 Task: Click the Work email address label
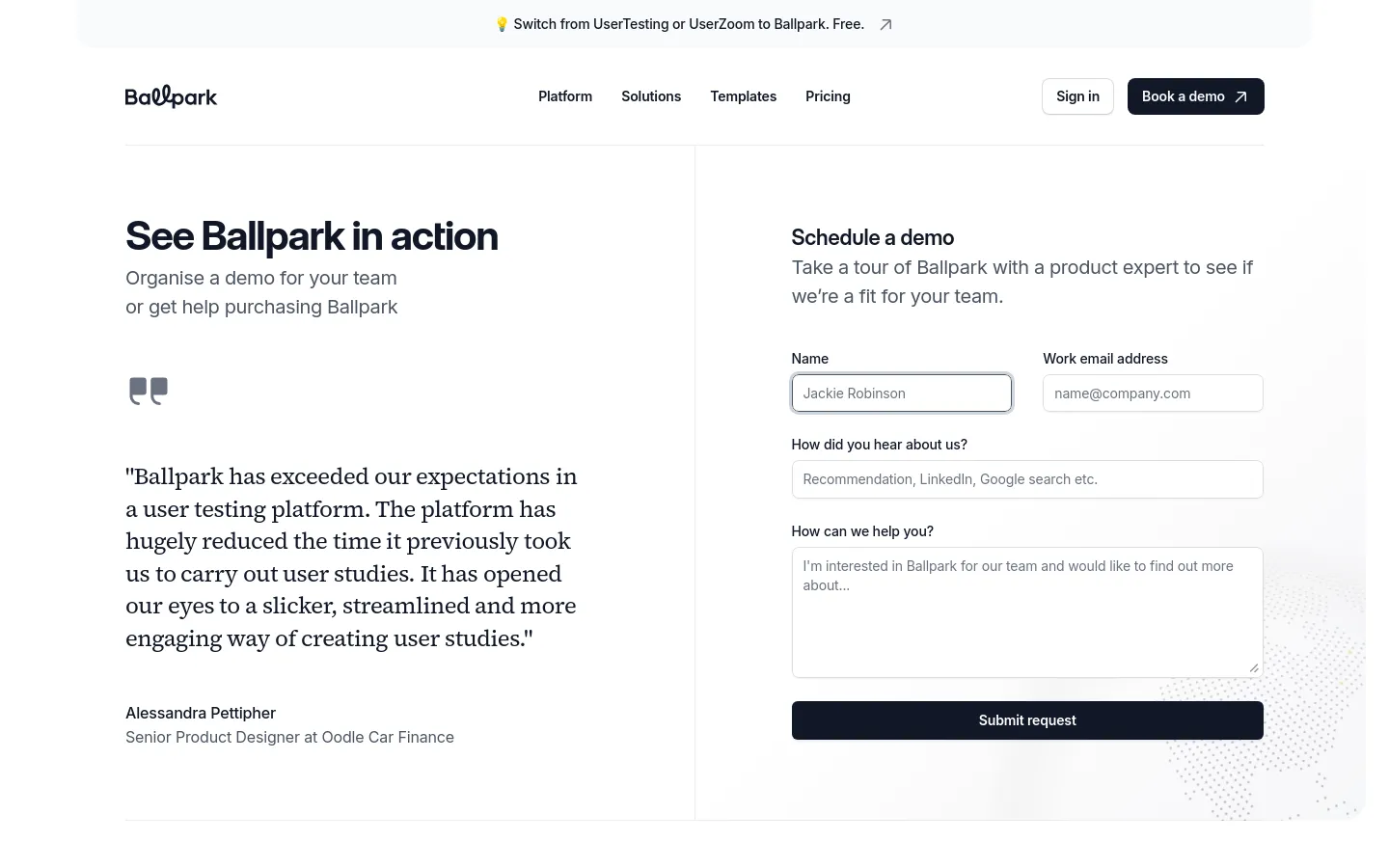(x=1105, y=359)
